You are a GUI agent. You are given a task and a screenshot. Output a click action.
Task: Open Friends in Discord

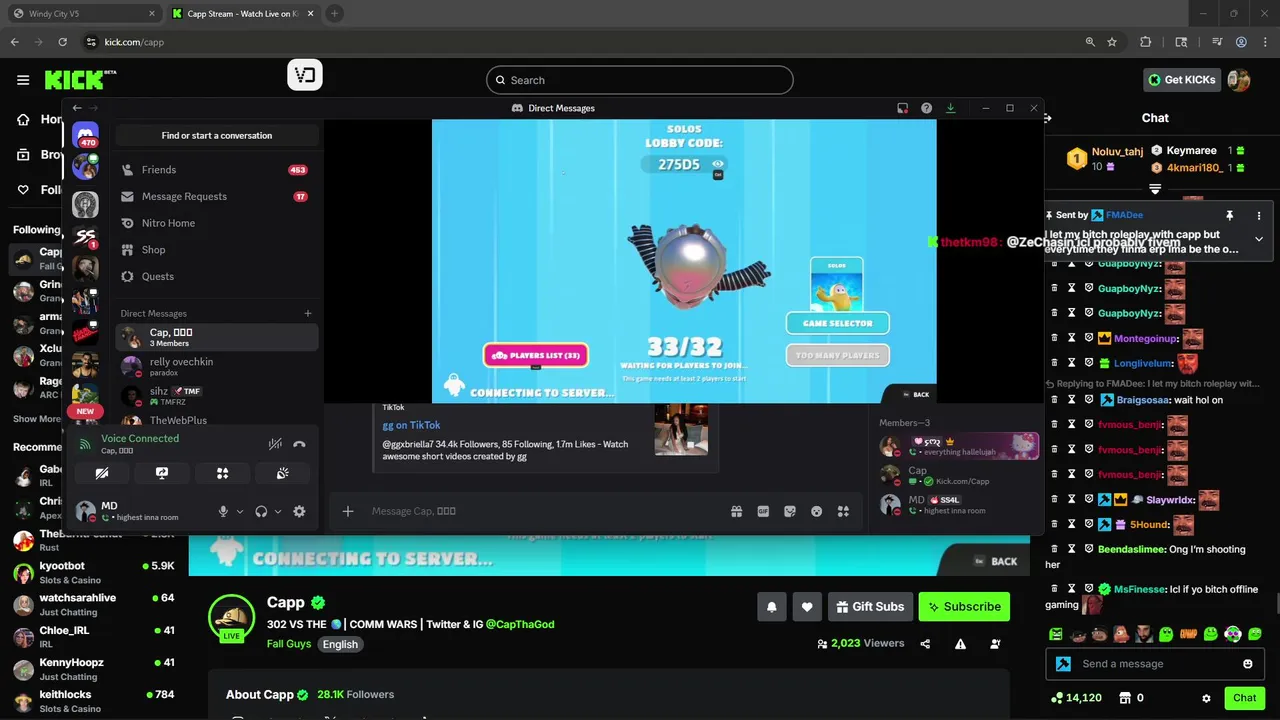(217, 170)
